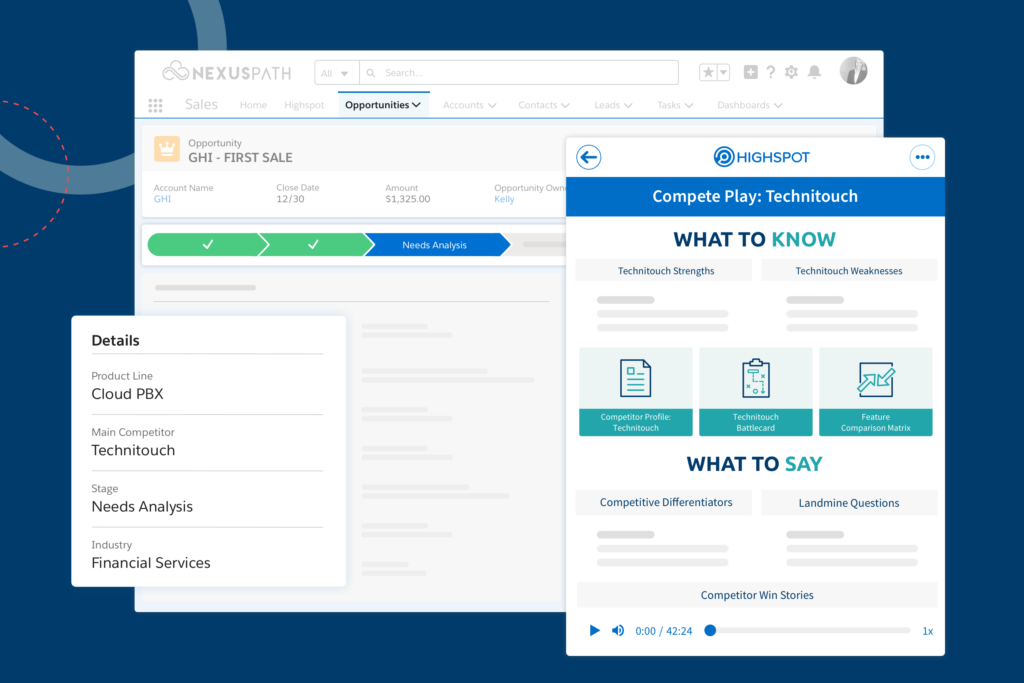
Task: Expand the Contacts chevron
Action: [x=566, y=106]
